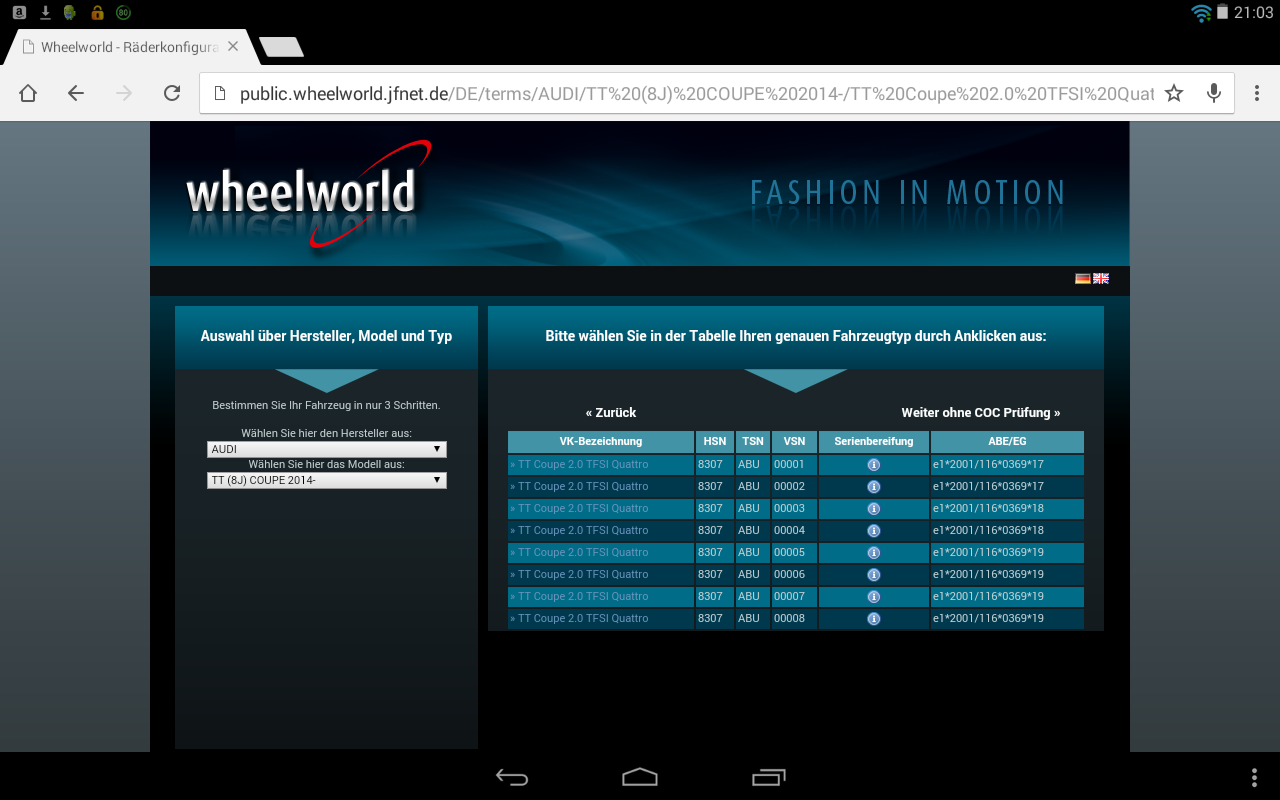Open Chrome three-dot menu
The image size is (1280, 800).
1257,93
